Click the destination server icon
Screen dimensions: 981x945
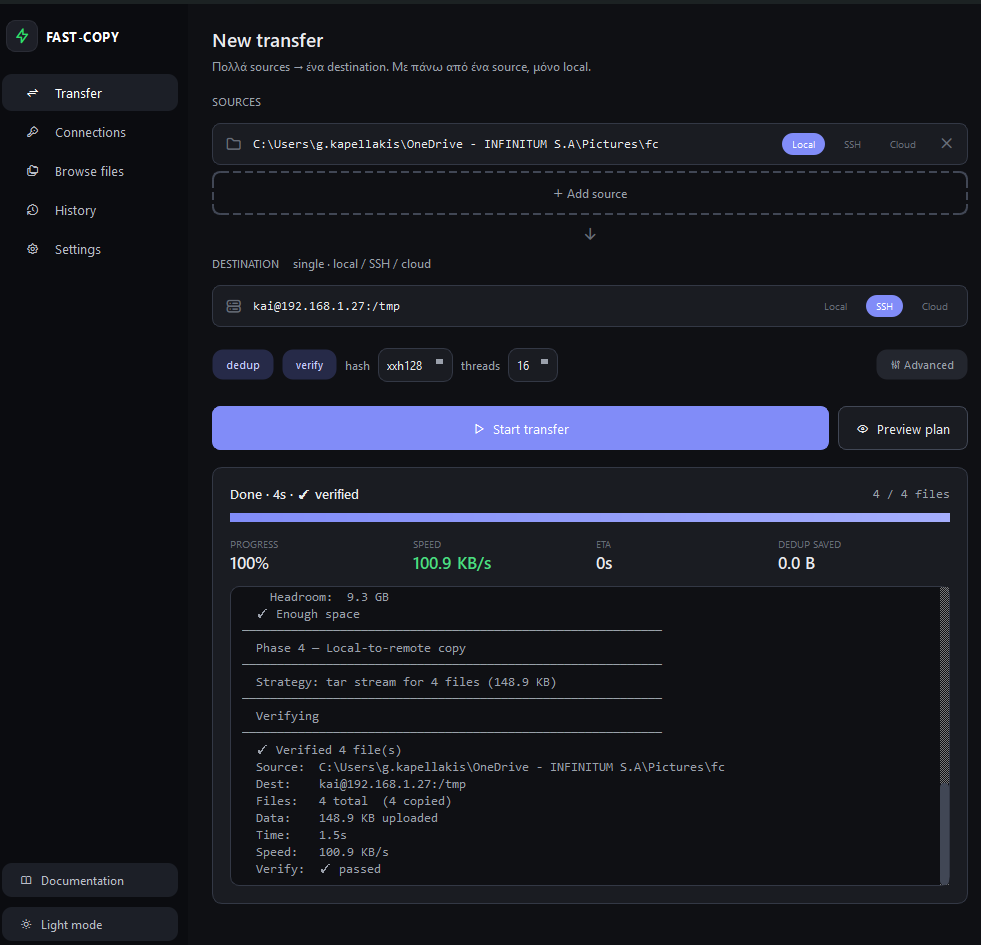pos(233,306)
